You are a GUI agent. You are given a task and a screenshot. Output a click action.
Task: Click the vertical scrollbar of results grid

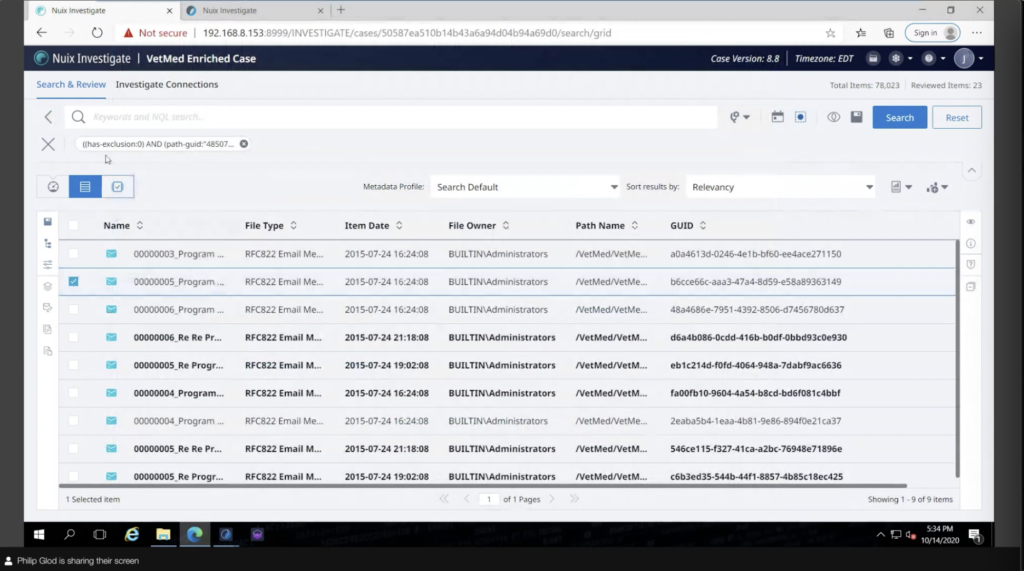pyautogui.click(x=957, y=358)
